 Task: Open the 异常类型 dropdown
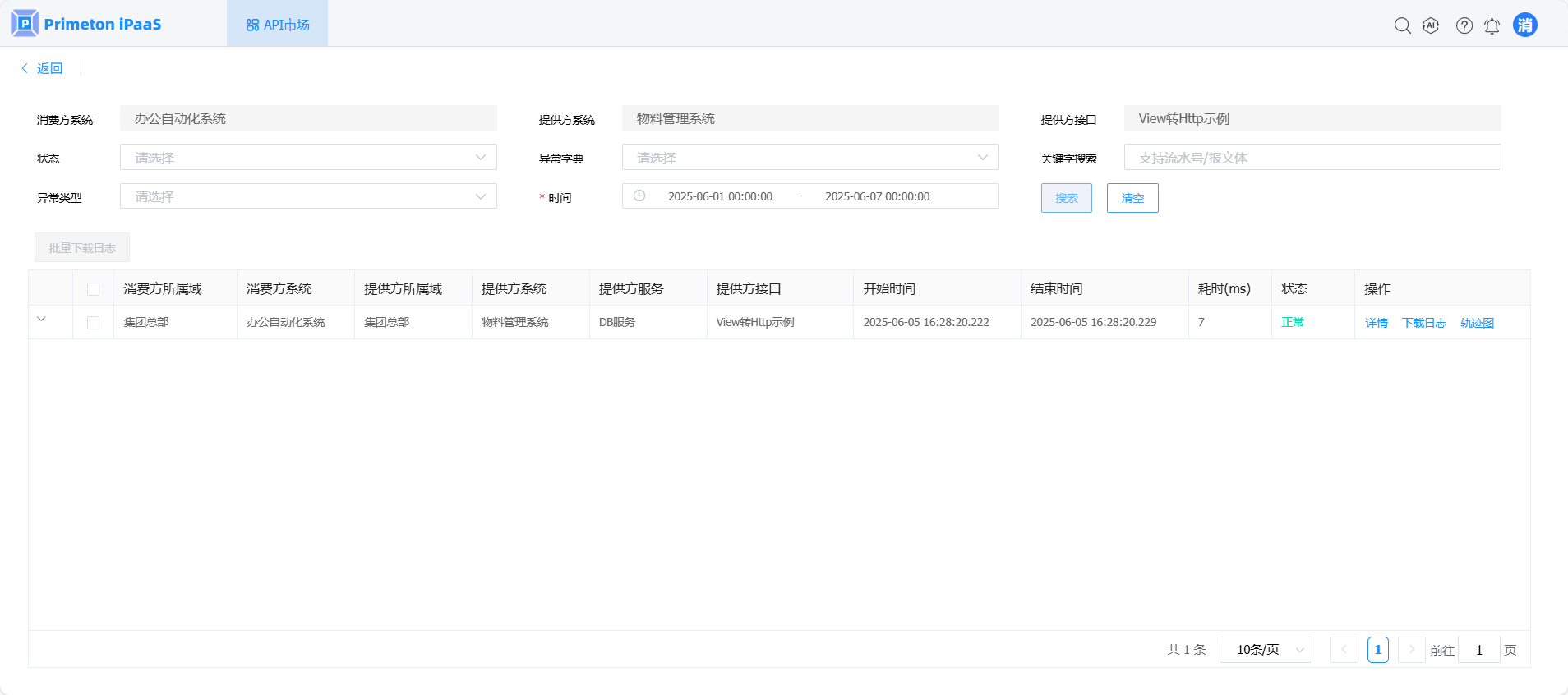308,196
